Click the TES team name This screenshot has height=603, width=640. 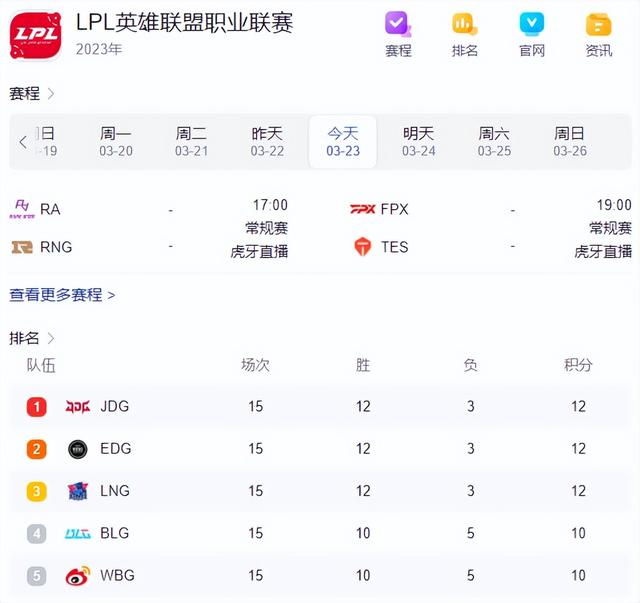[x=394, y=247]
